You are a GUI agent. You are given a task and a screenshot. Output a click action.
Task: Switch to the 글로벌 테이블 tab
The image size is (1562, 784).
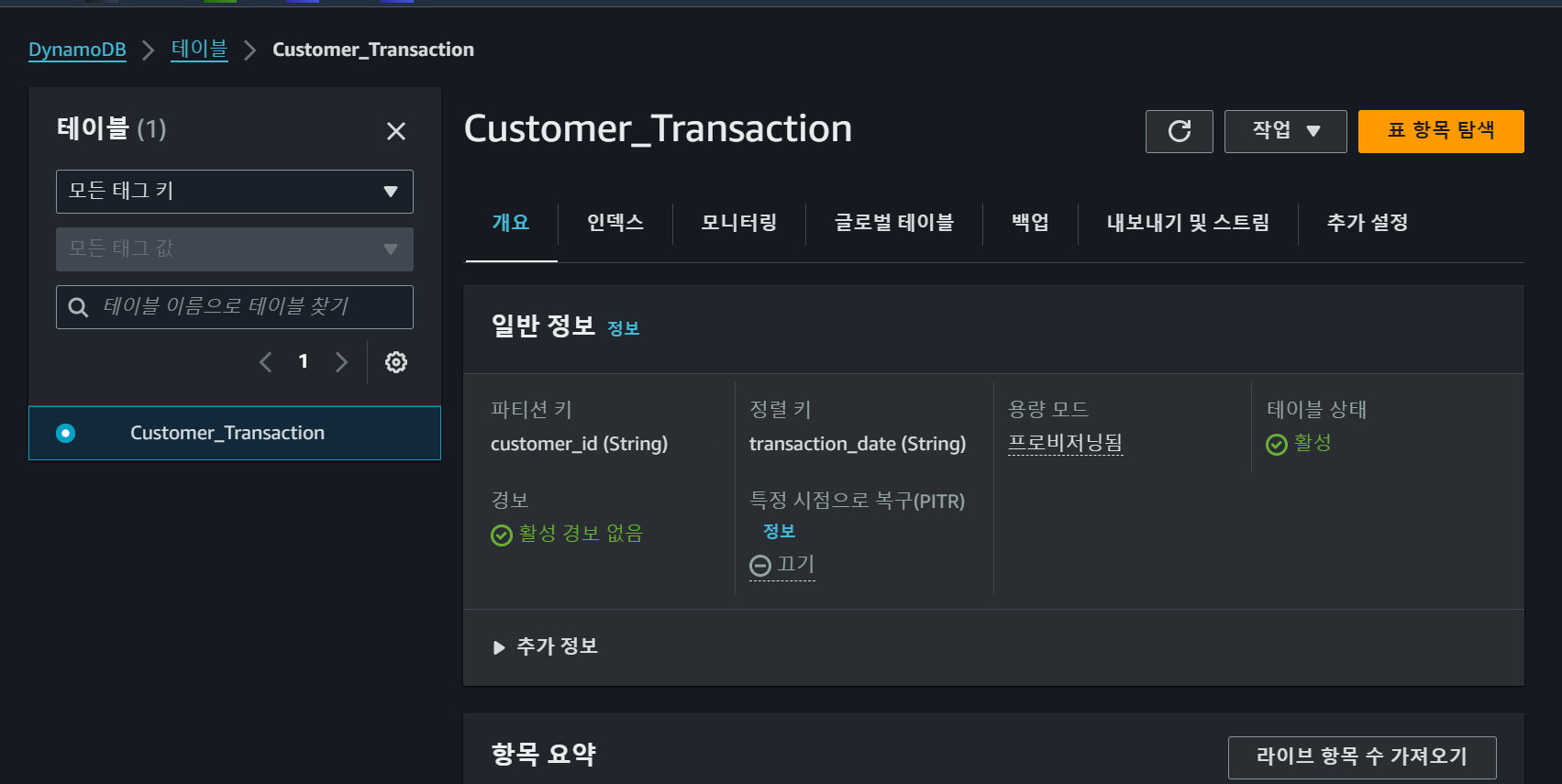[894, 223]
